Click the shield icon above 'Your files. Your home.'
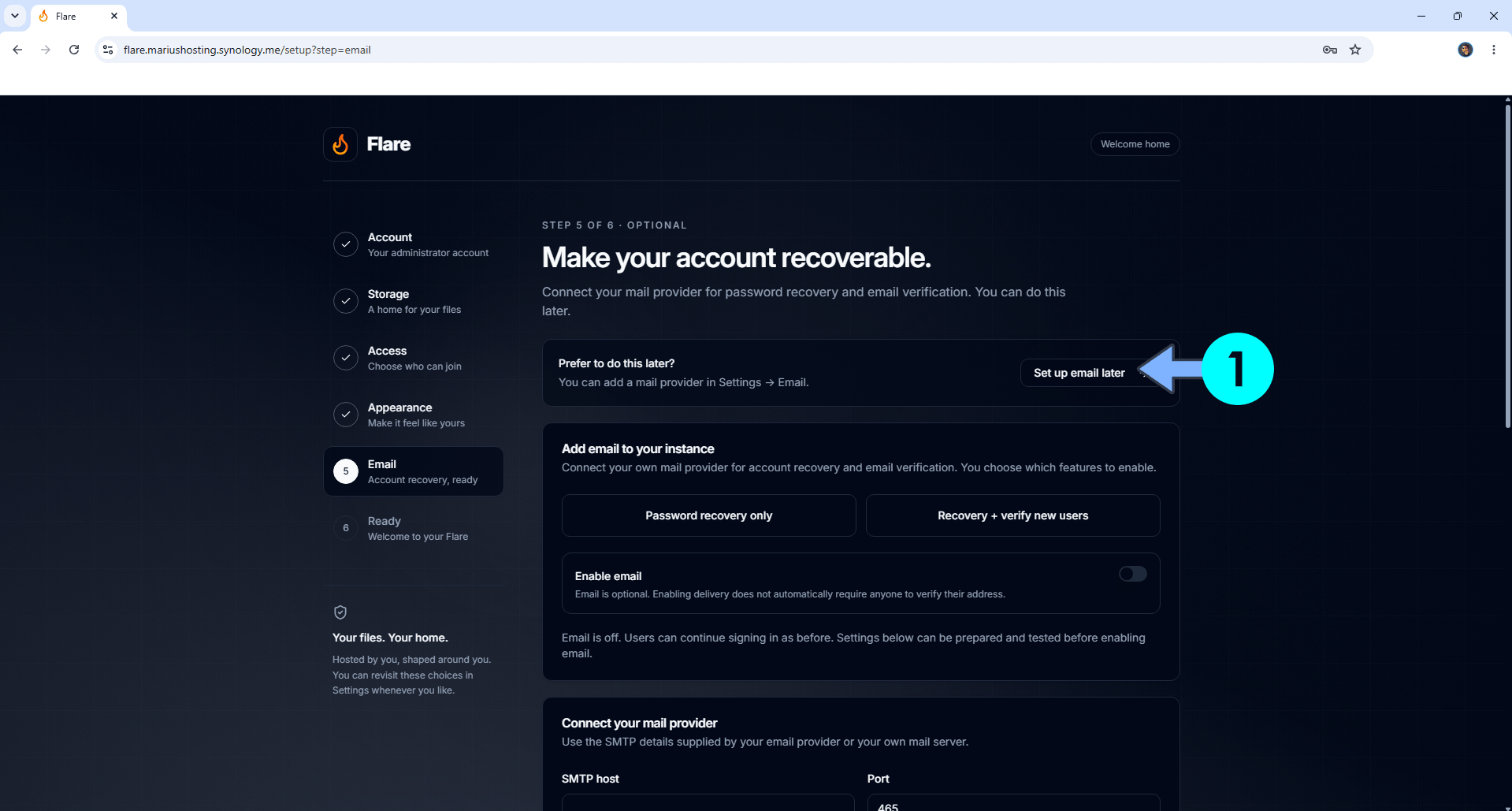Viewport: 1512px width, 811px height. pos(340,612)
